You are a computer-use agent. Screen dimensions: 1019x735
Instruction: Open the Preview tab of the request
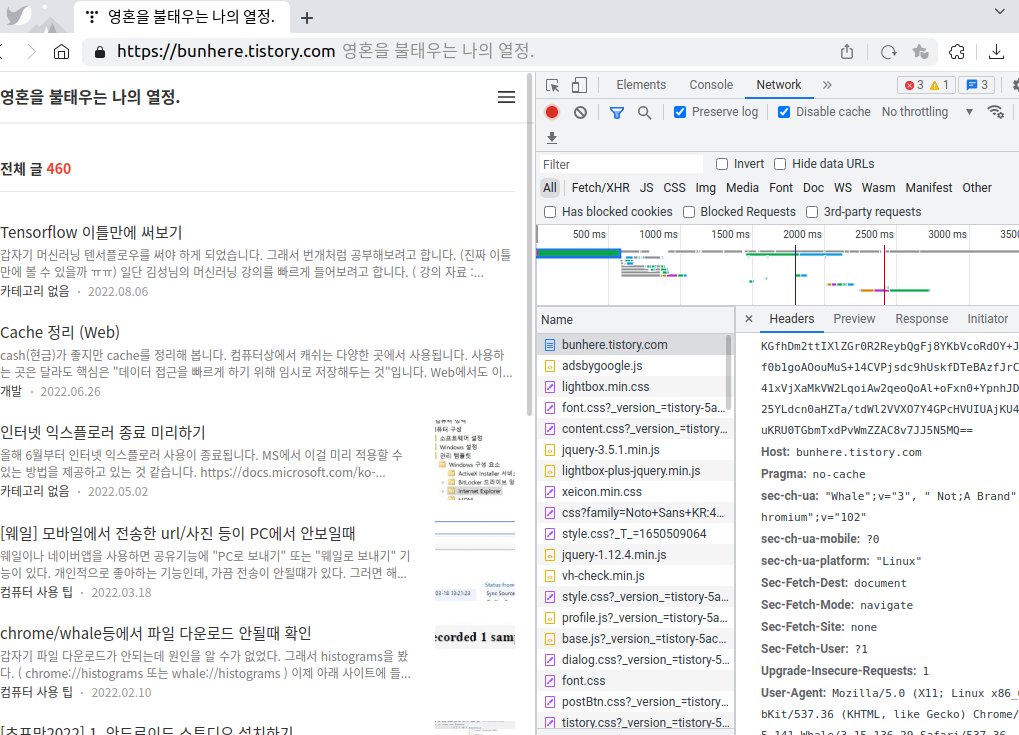pyautogui.click(x=854, y=319)
